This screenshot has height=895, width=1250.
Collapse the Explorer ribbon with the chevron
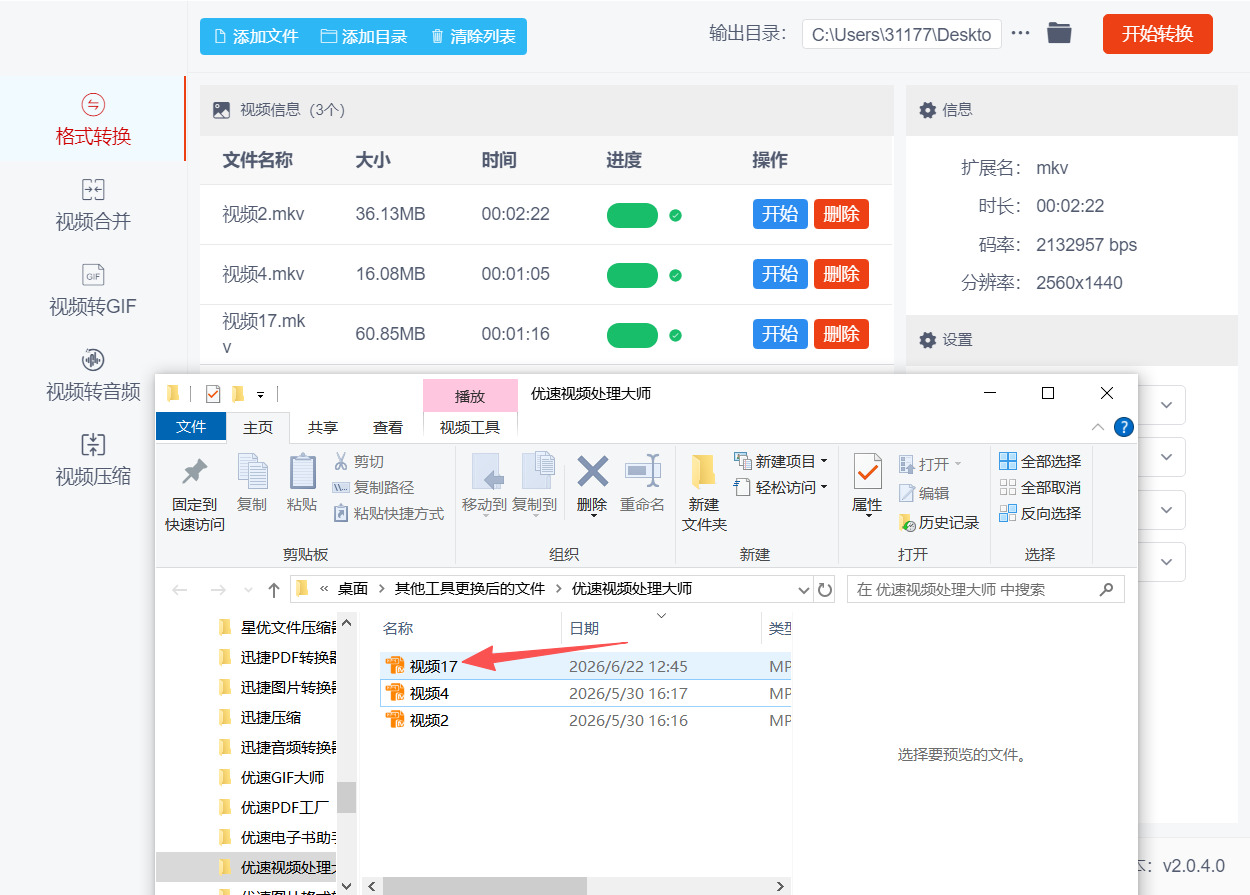[x=1098, y=427]
